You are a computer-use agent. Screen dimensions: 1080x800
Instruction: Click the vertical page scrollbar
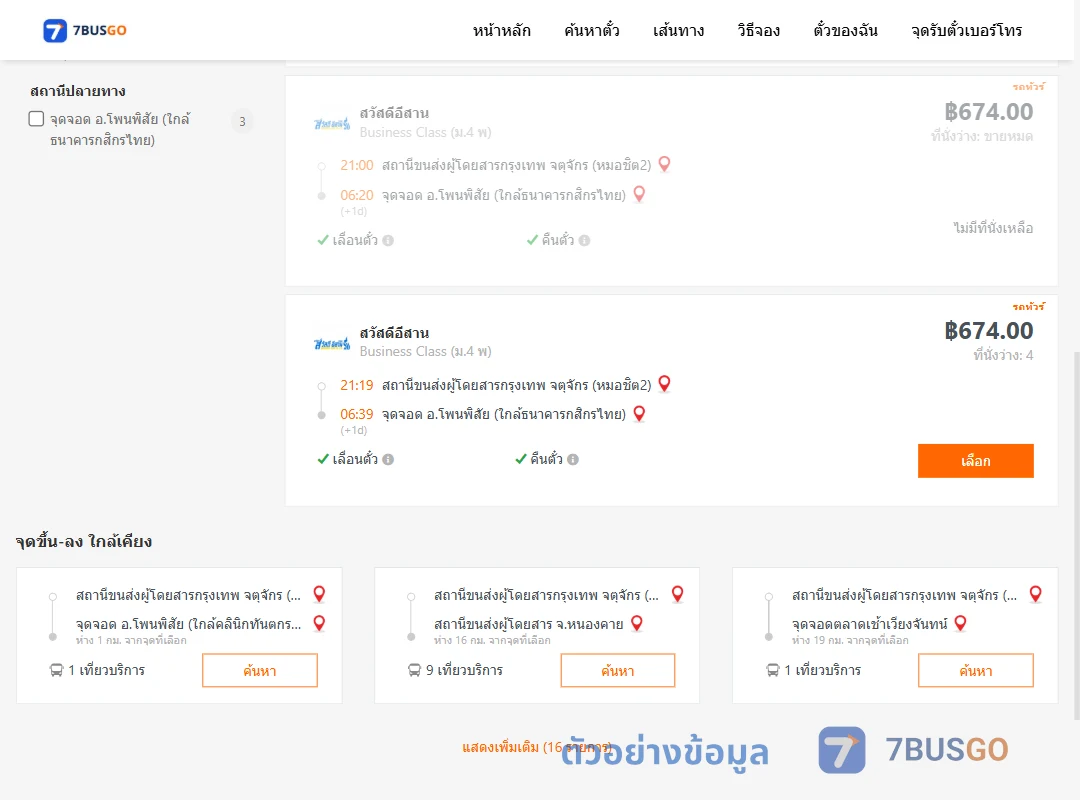coord(1076,535)
